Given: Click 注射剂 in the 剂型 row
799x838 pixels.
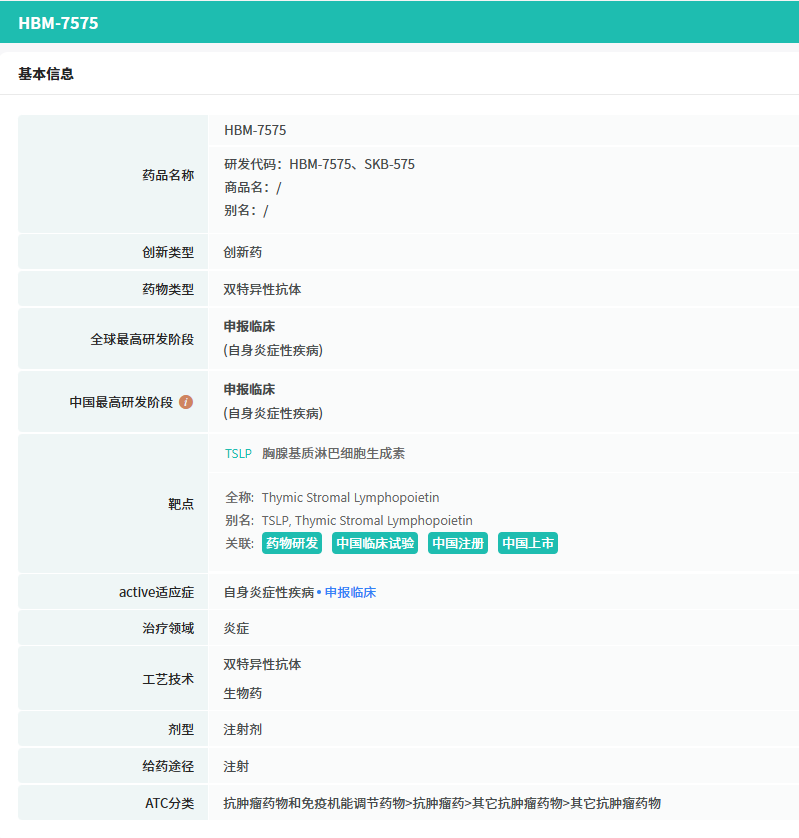Looking at the screenshot, I should coord(243,730).
